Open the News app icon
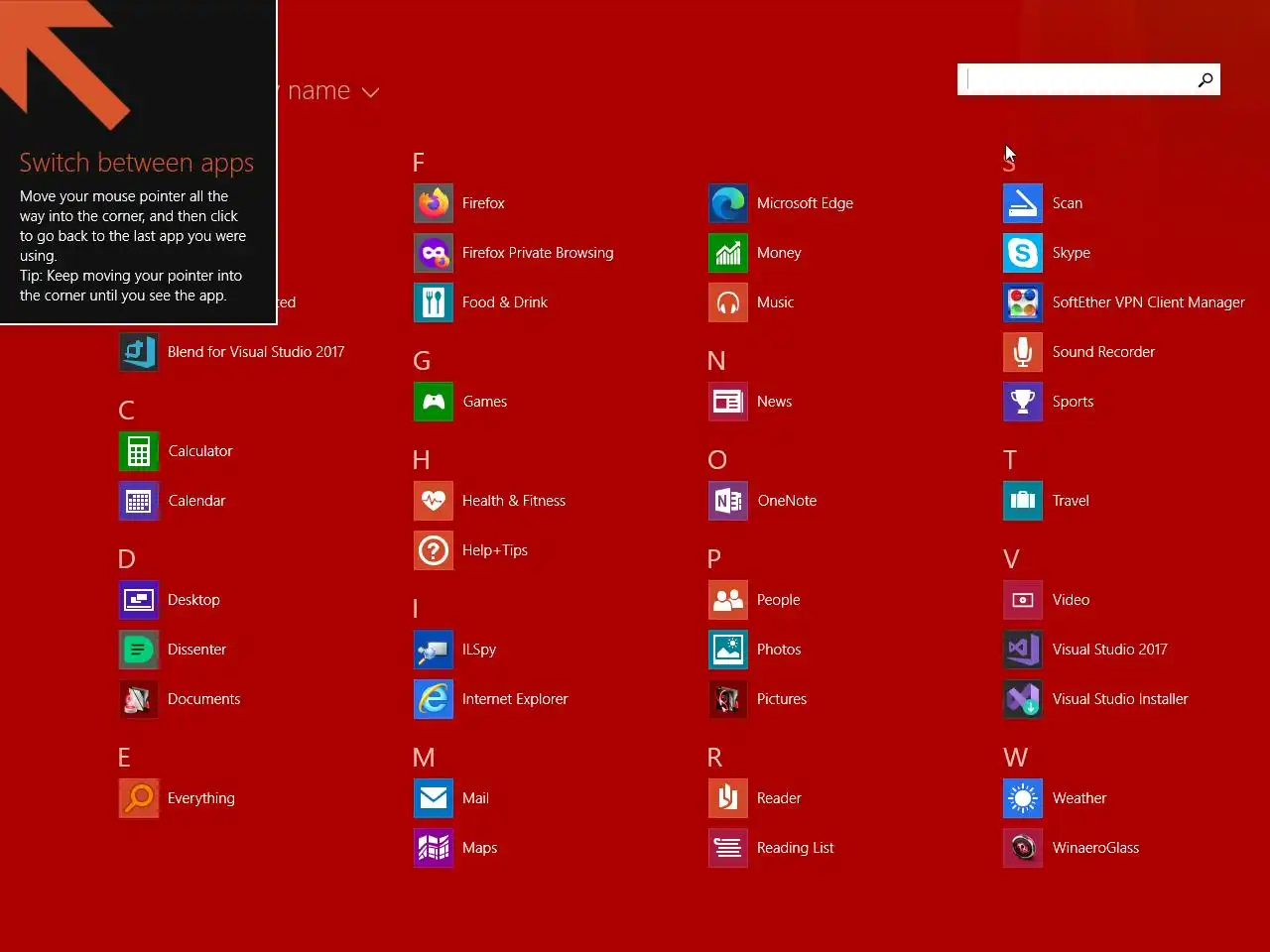Image resolution: width=1270 pixels, height=952 pixels. [728, 402]
